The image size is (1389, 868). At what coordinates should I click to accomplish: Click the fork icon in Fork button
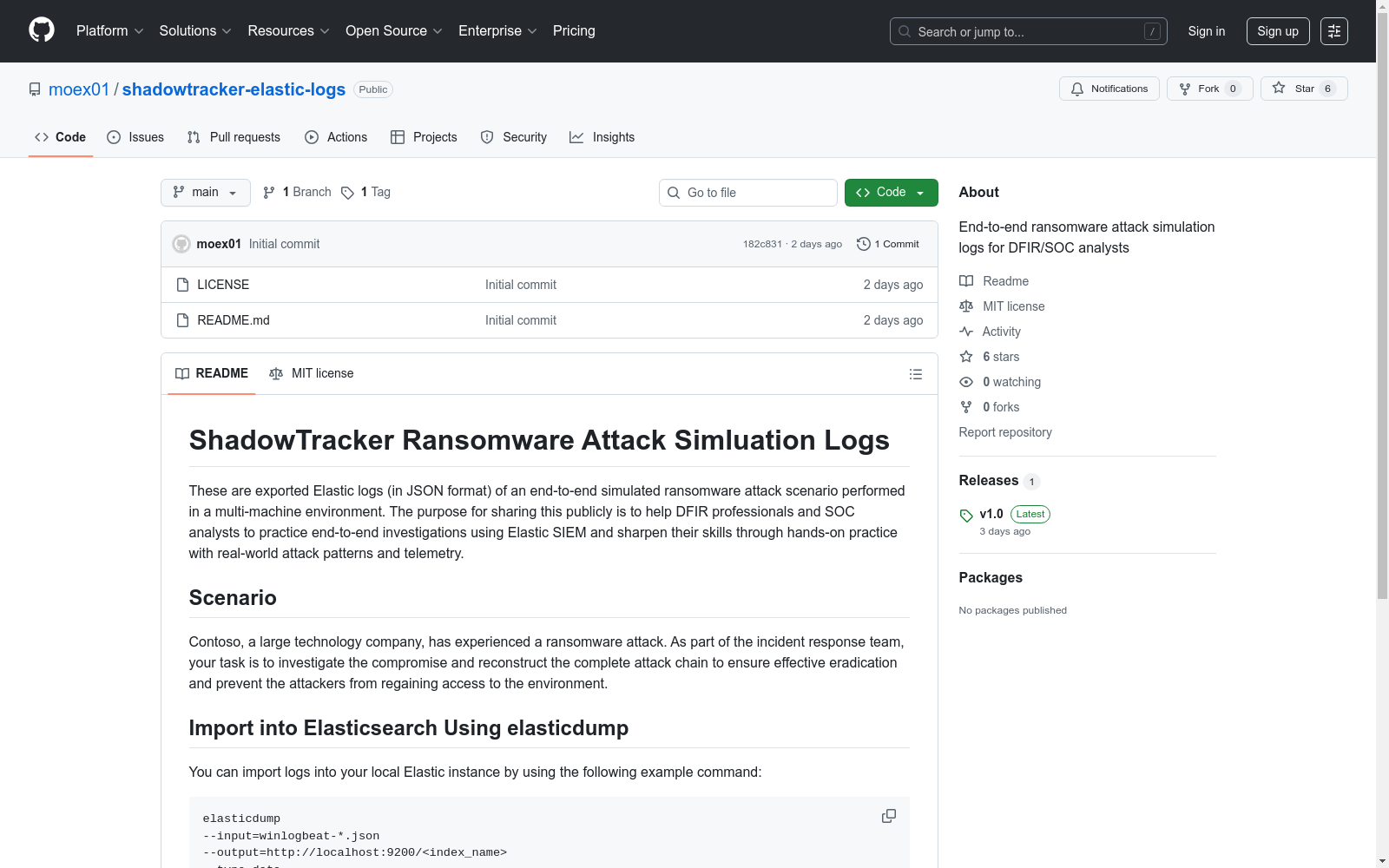[1185, 89]
